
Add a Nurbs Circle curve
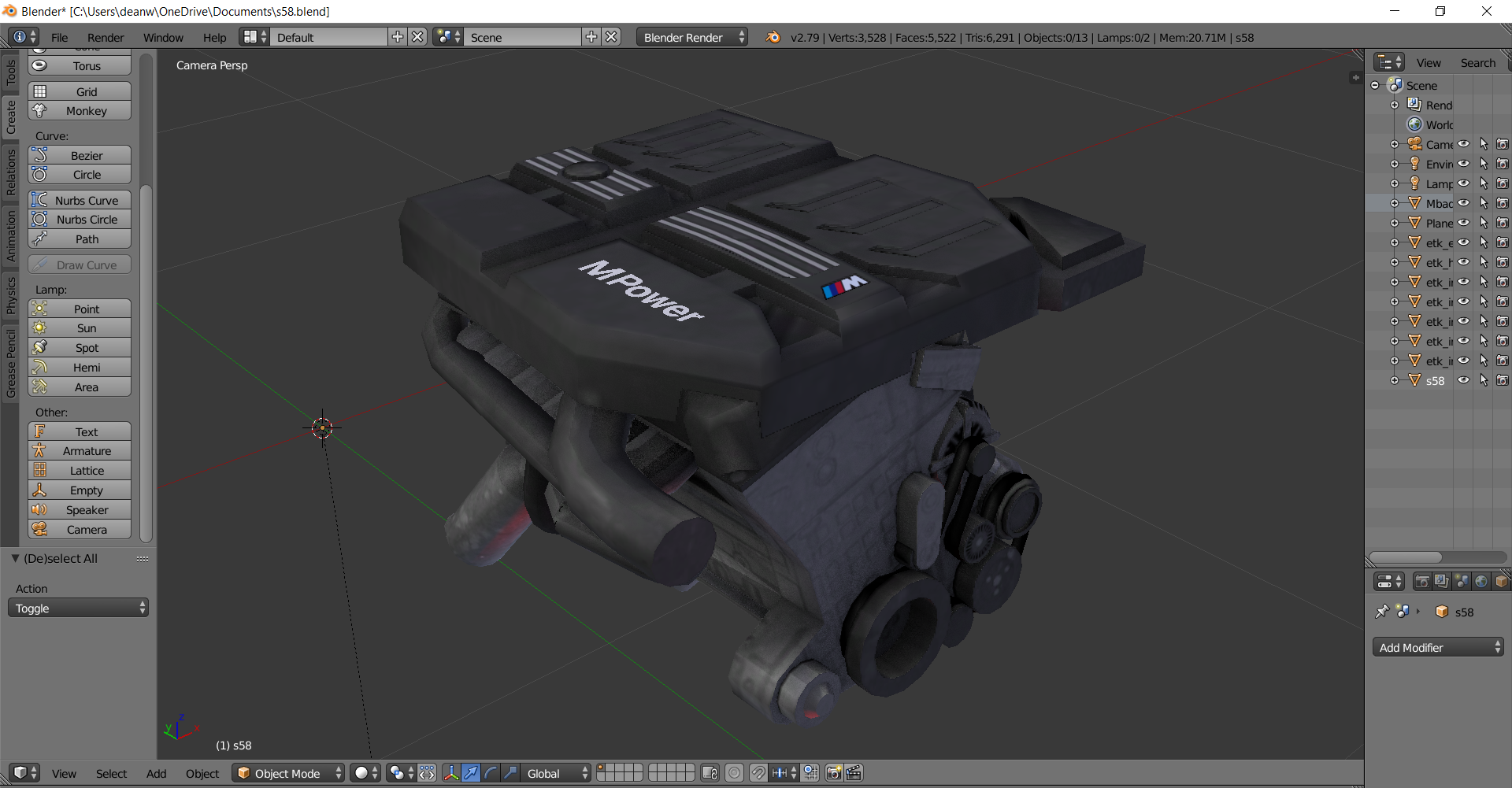point(80,220)
